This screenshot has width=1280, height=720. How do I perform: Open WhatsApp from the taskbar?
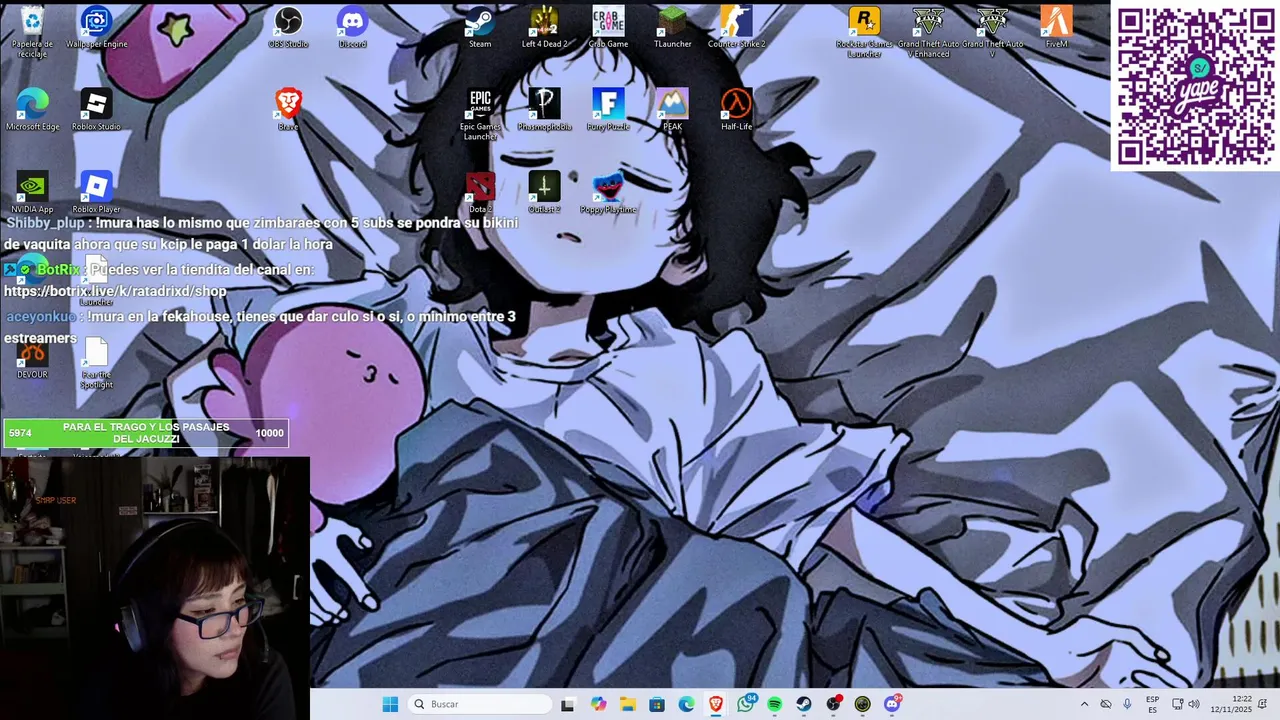pyautogui.click(x=746, y=704)
